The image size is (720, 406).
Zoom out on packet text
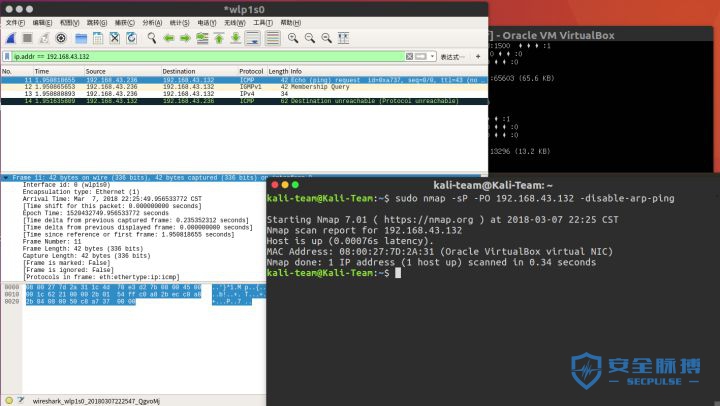(x=310, y=38)
